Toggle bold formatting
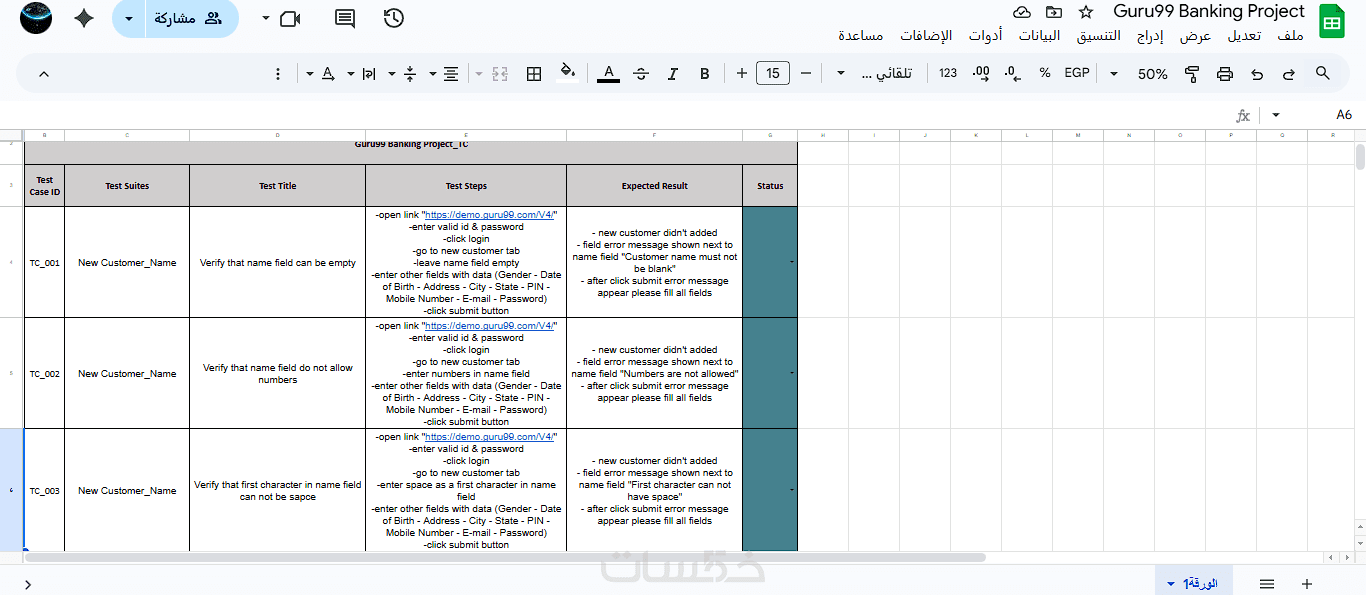 pos(705,73)
